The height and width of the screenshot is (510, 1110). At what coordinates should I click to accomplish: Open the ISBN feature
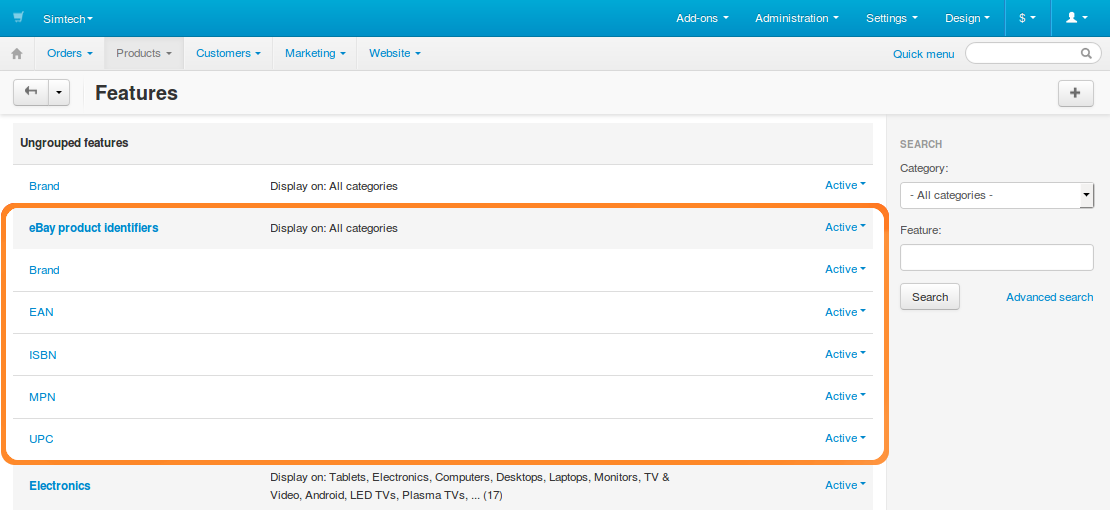tap(42, 355)
